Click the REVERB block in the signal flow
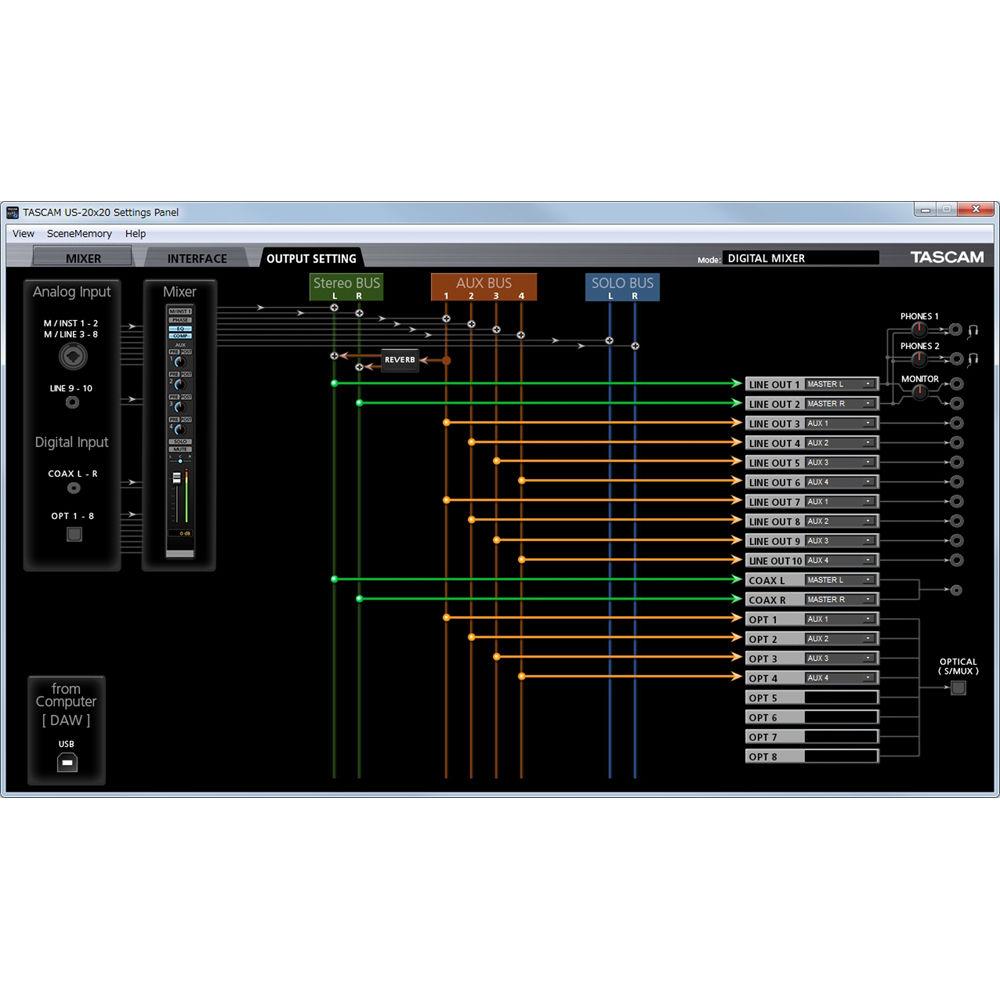1000x1000 pixels. pos(400,360)
